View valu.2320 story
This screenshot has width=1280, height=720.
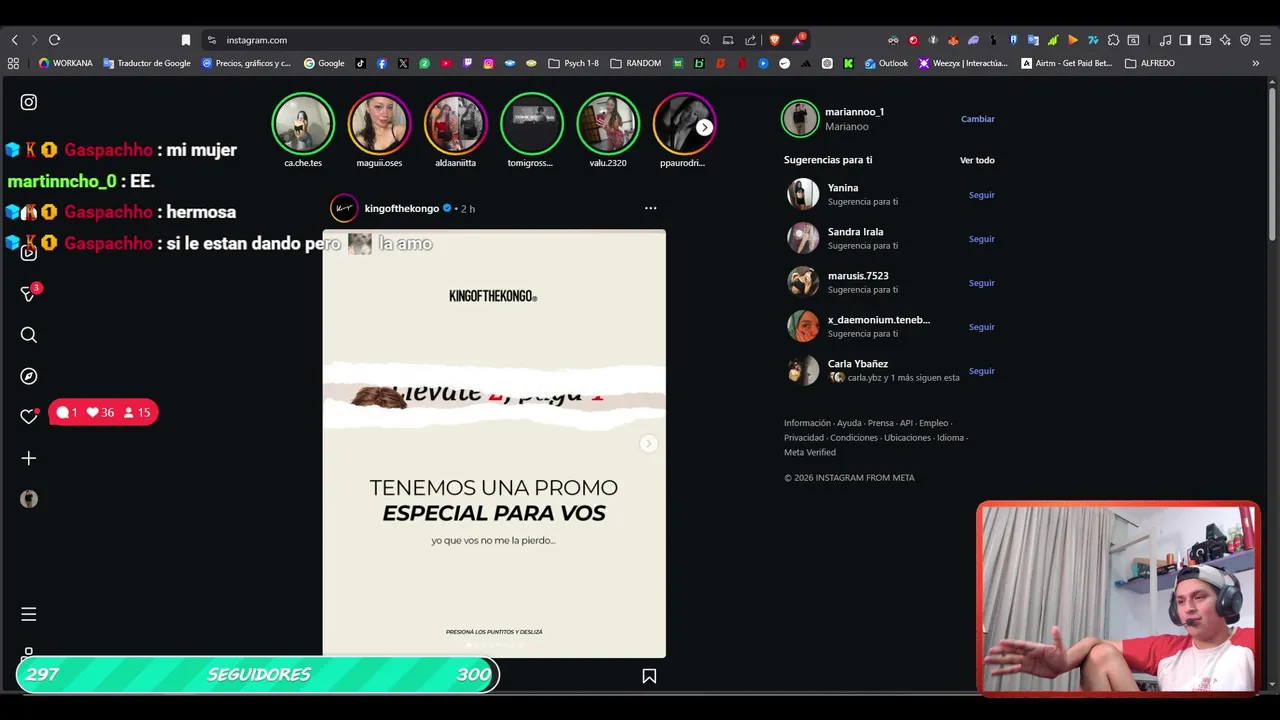point(607,123)
